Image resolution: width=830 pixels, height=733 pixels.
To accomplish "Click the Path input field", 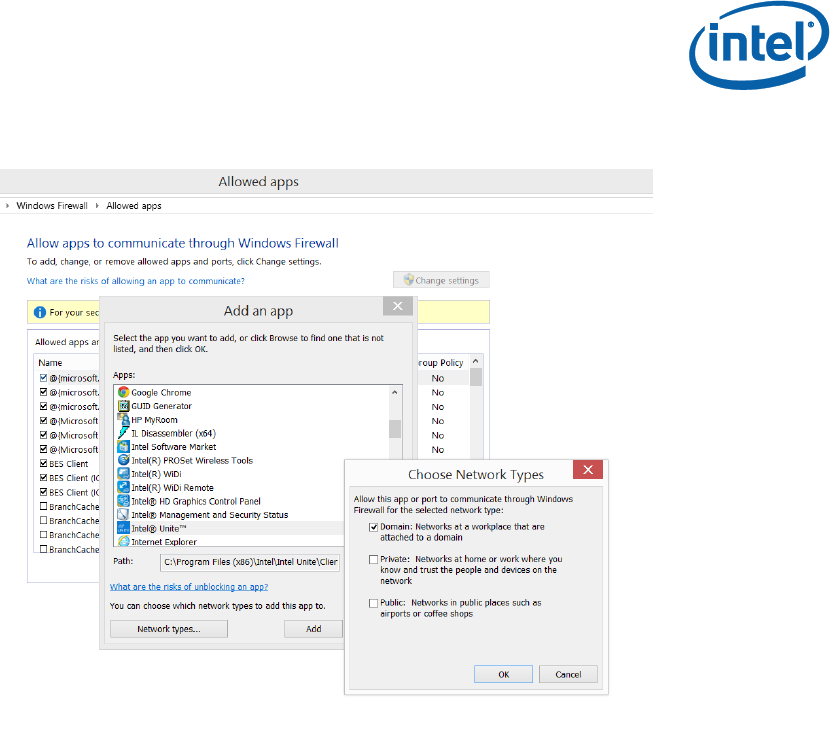I will [x=250, y=562].
